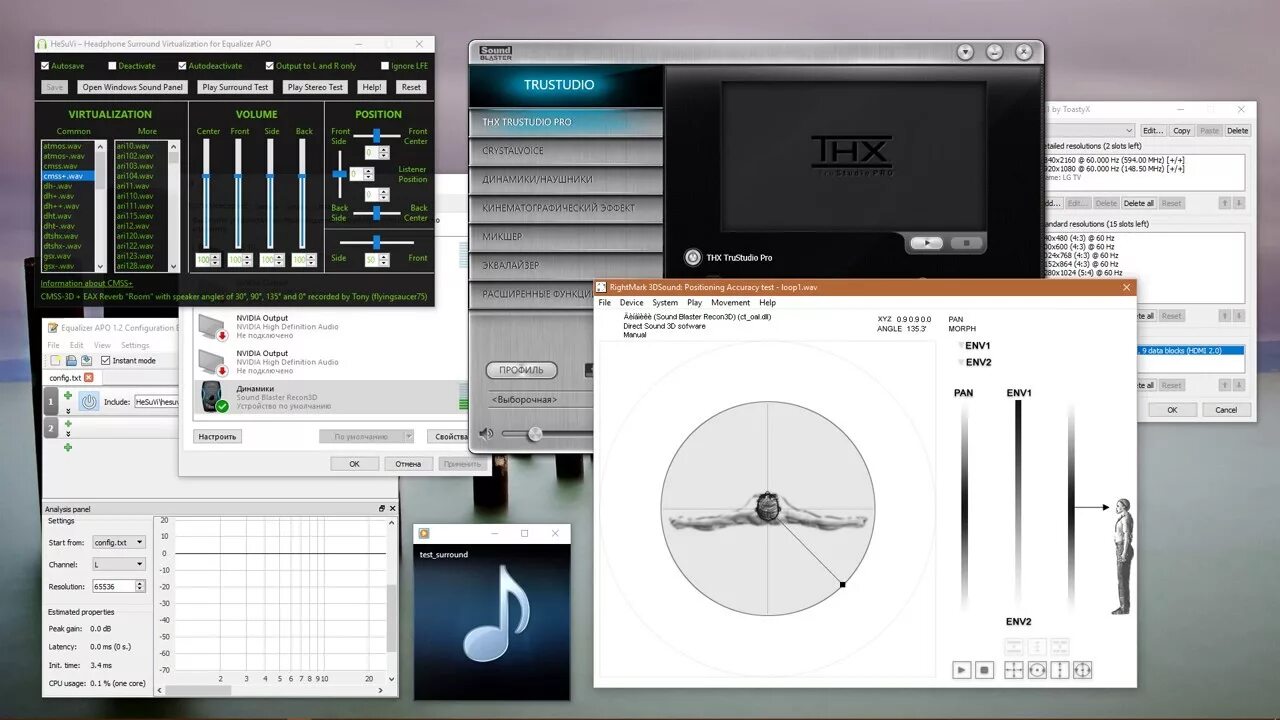Select atmos.wav in the Common list
This screenshot has height=720, width=1280.
(69, 146)
